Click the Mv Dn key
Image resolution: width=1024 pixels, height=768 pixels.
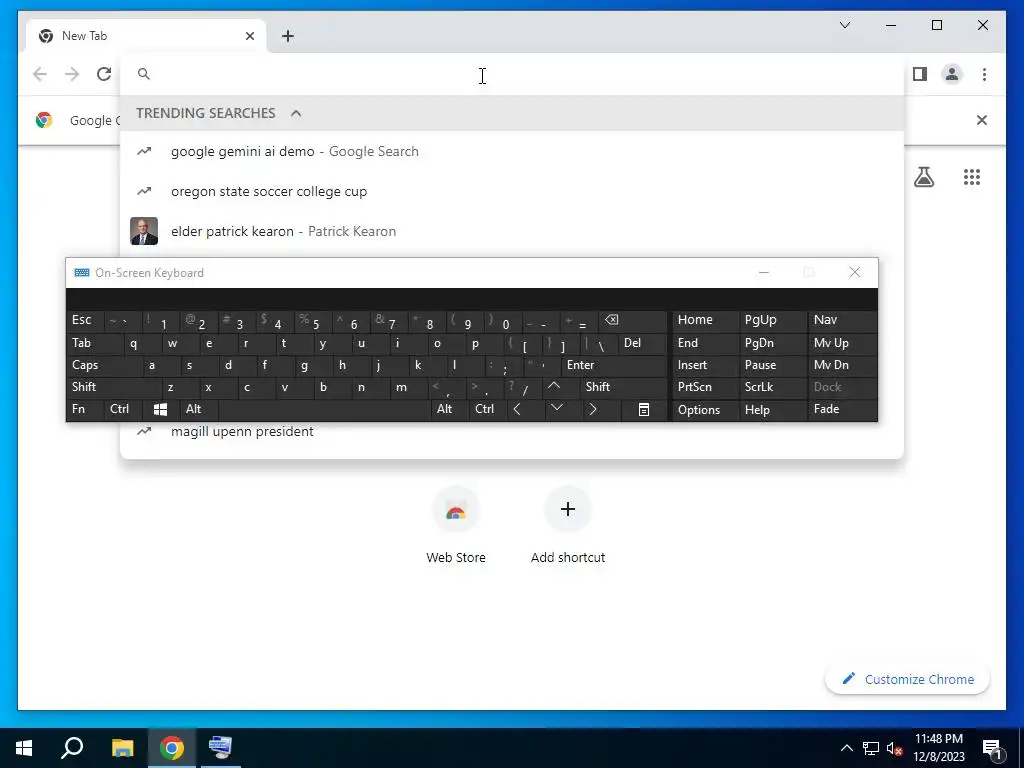pyautogui.click(x=842, y=365)
